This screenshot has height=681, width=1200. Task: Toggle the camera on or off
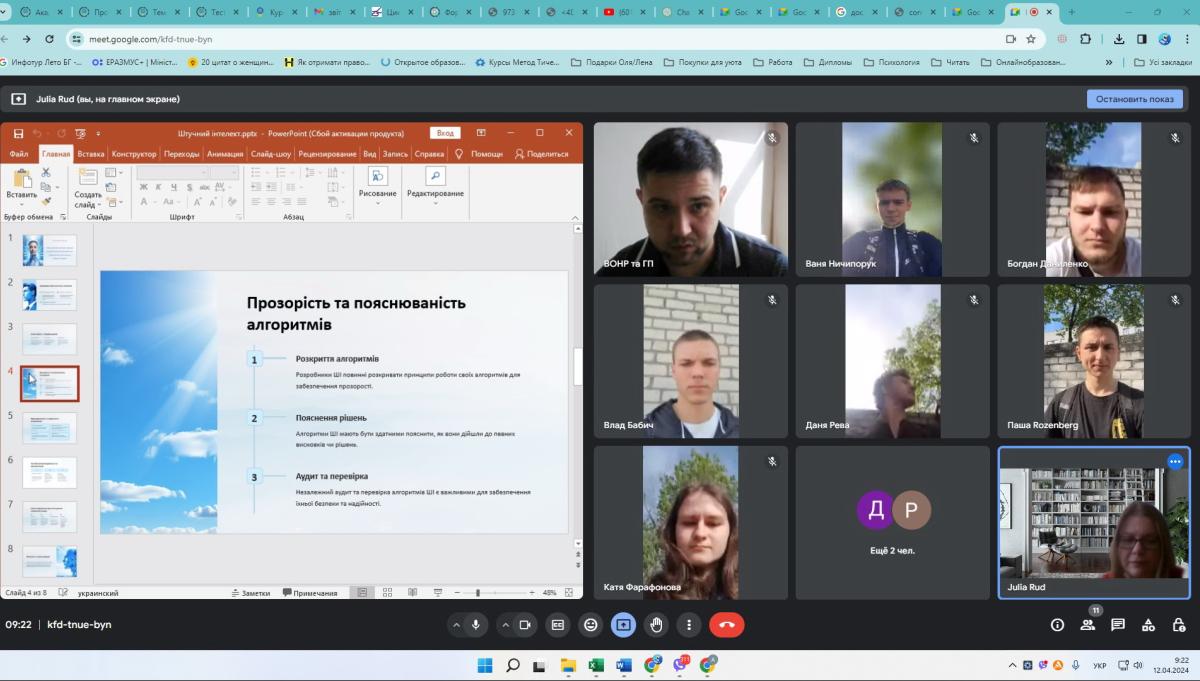[x=524, y=625]
